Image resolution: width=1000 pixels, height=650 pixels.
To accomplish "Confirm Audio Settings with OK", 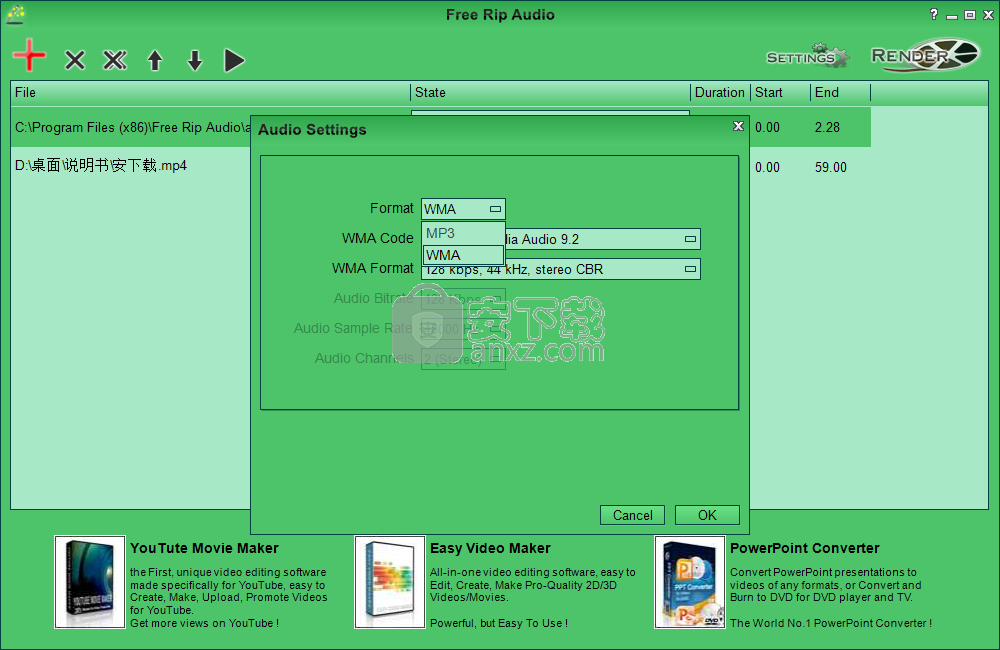I will click(x=707, y=515).
